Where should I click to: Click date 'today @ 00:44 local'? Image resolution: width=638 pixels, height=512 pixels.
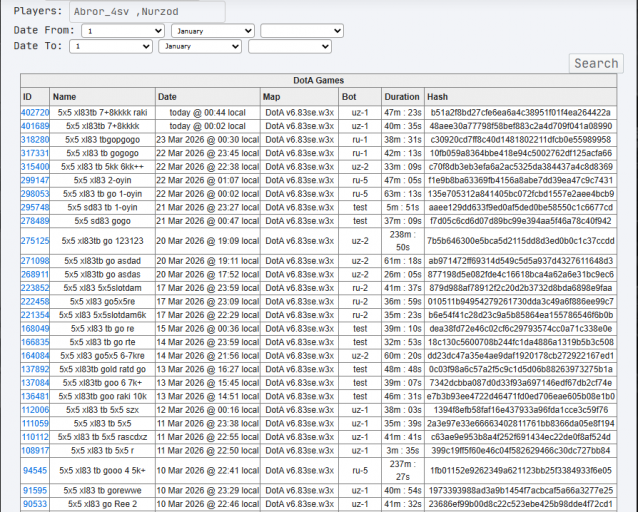[x=208, y=113]
